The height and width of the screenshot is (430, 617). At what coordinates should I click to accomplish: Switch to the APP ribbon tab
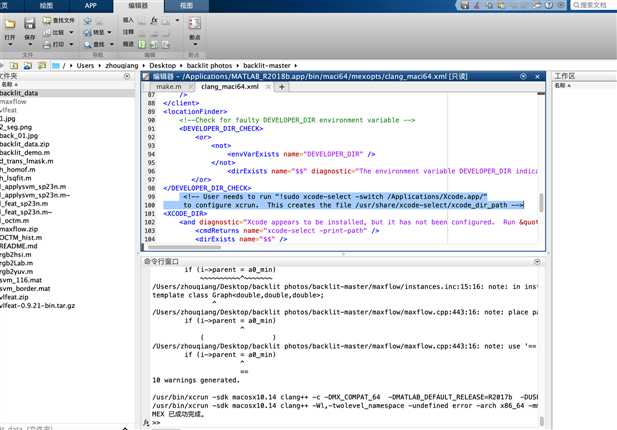click(91, 6)
